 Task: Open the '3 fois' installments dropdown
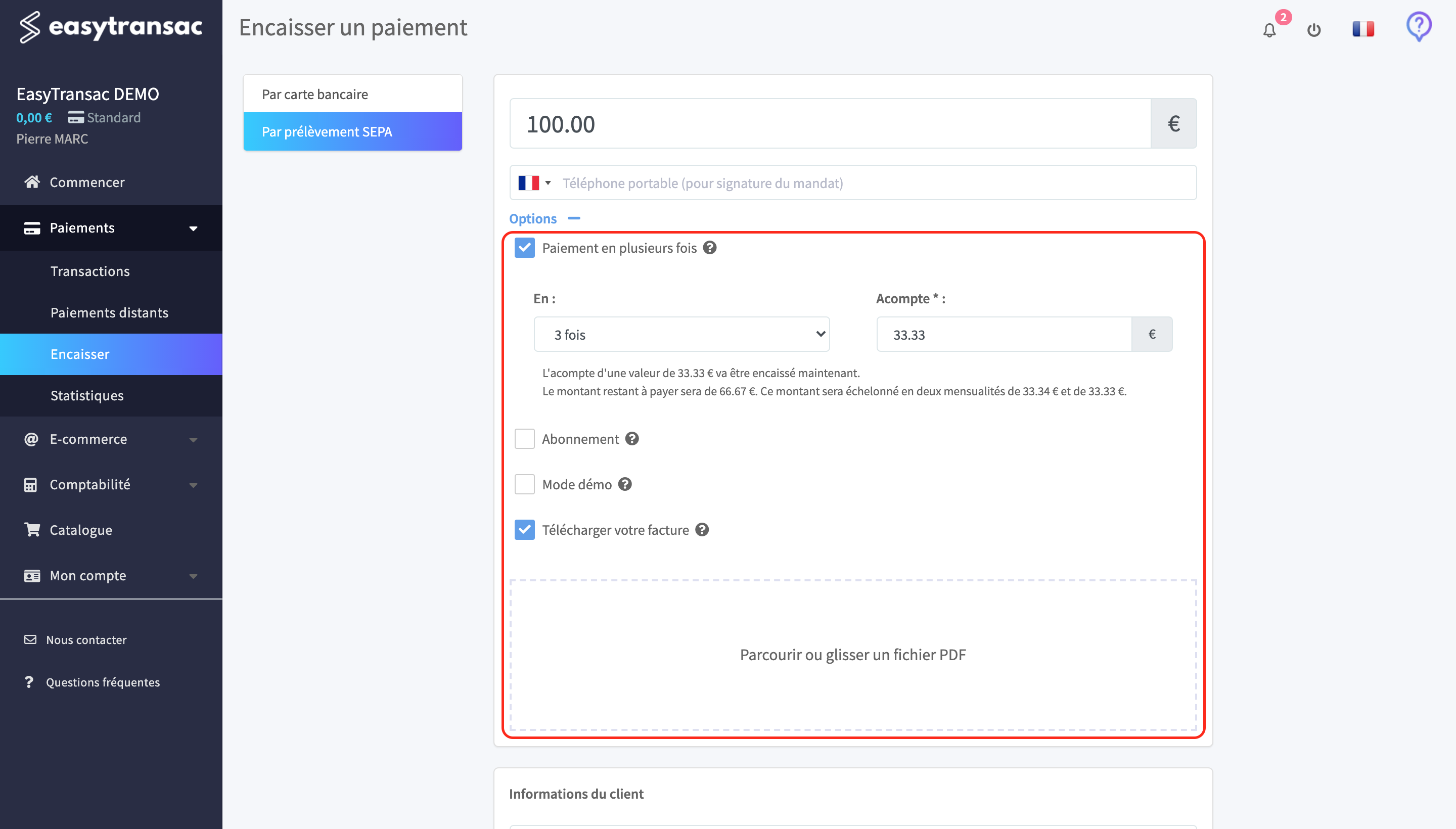pos(681,334)
